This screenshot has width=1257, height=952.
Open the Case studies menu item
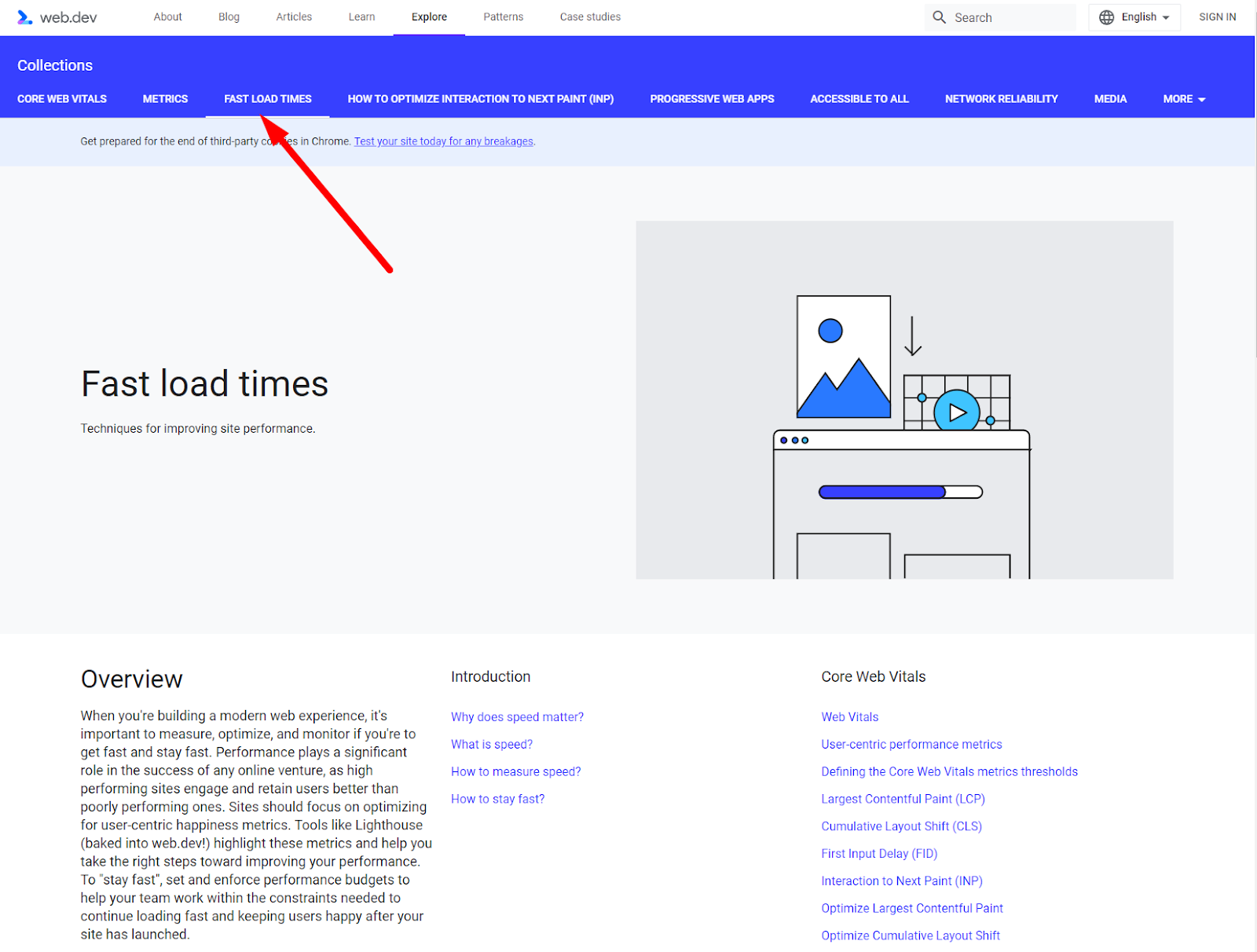(590, 16)
